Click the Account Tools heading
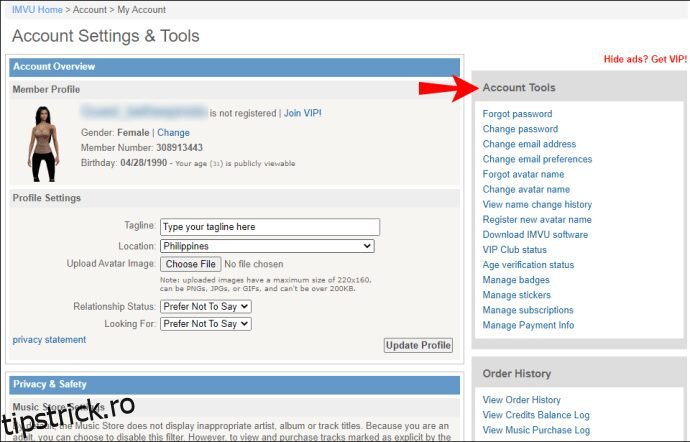690x442 pixels. click(x=519, y=88)
